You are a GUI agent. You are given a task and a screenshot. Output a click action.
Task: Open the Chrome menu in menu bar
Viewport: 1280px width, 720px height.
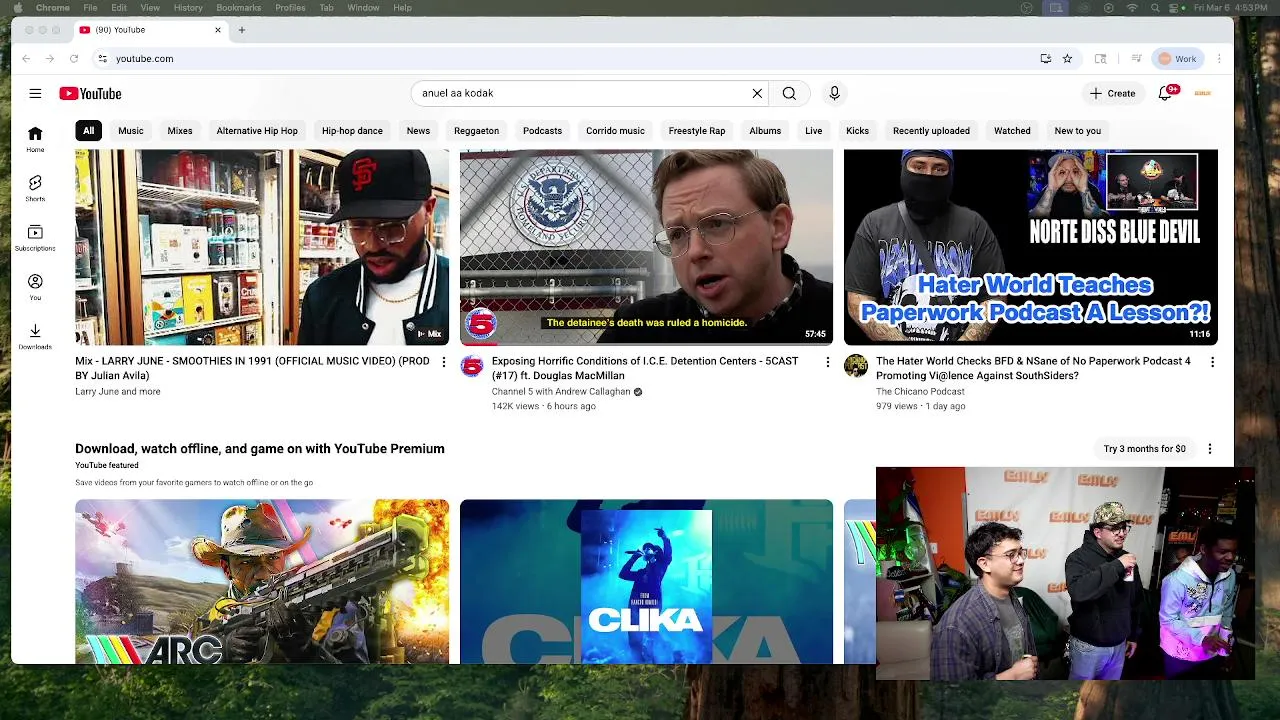53,8
